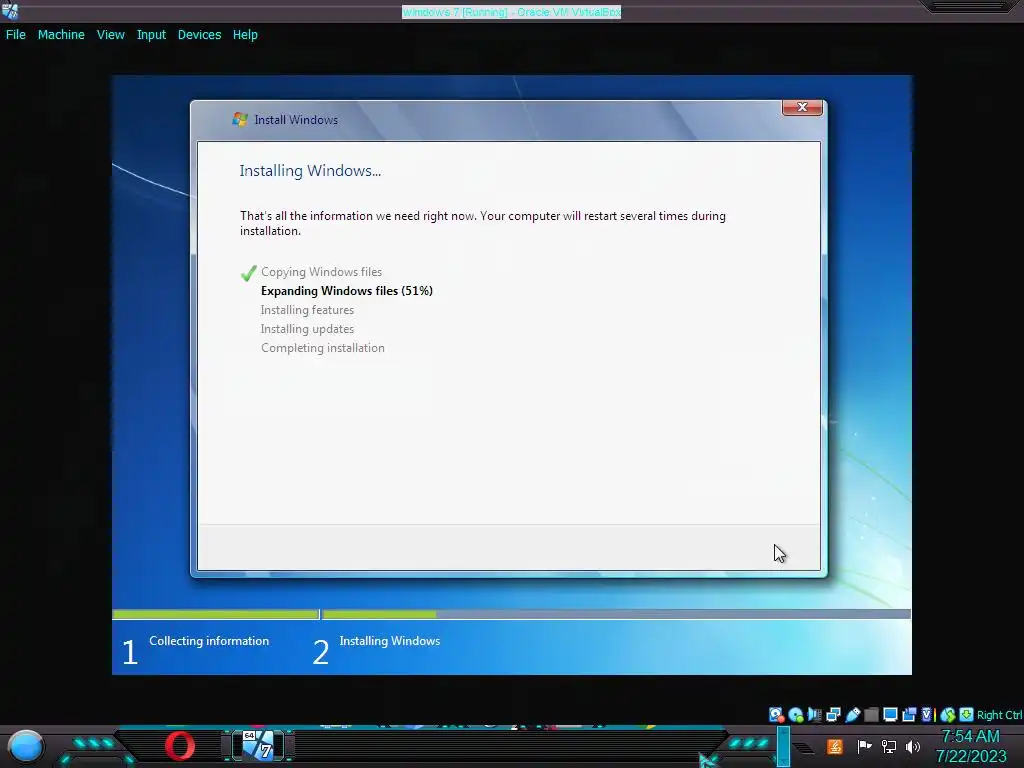The height and width of the screenshot is (768, 1024).
Task: Click the green checkmark by Copying Windows files
Action: [248, 272]
